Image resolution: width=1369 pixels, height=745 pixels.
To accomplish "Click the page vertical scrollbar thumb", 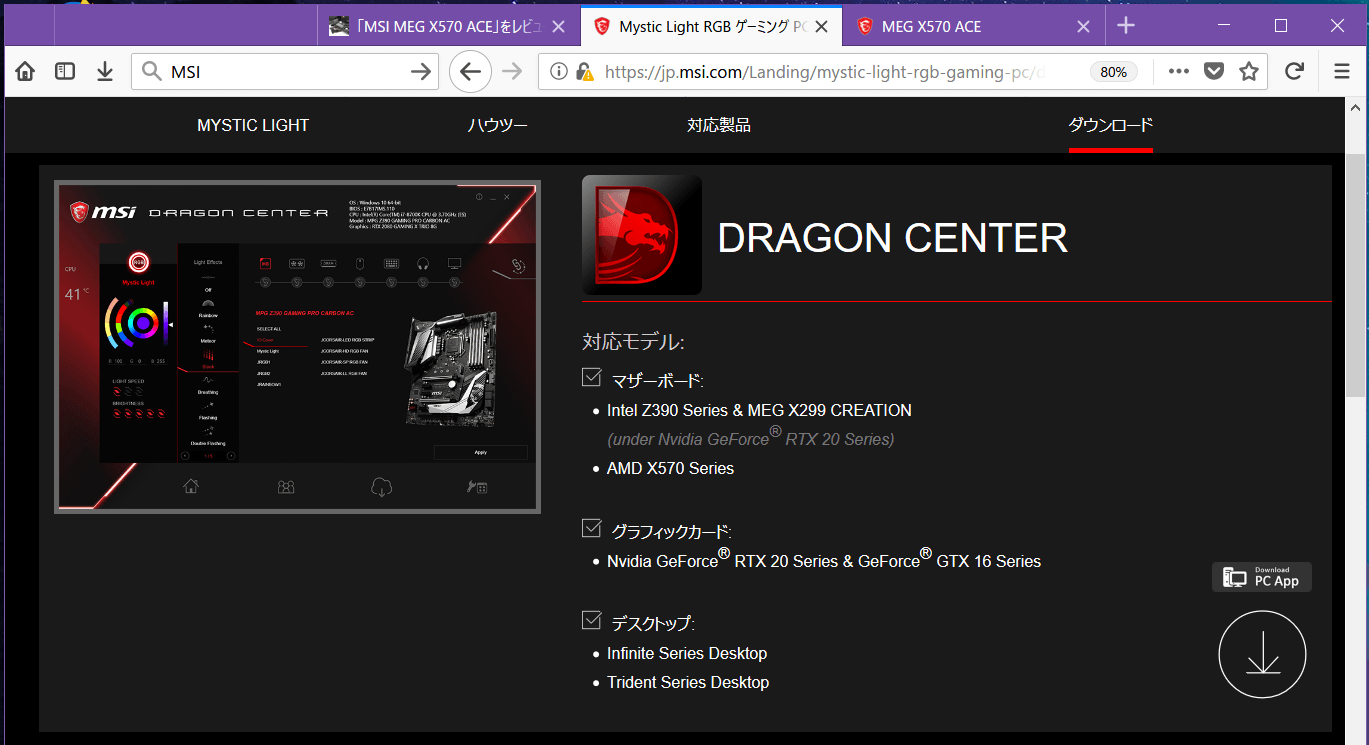I will [x=1356, y=276].
